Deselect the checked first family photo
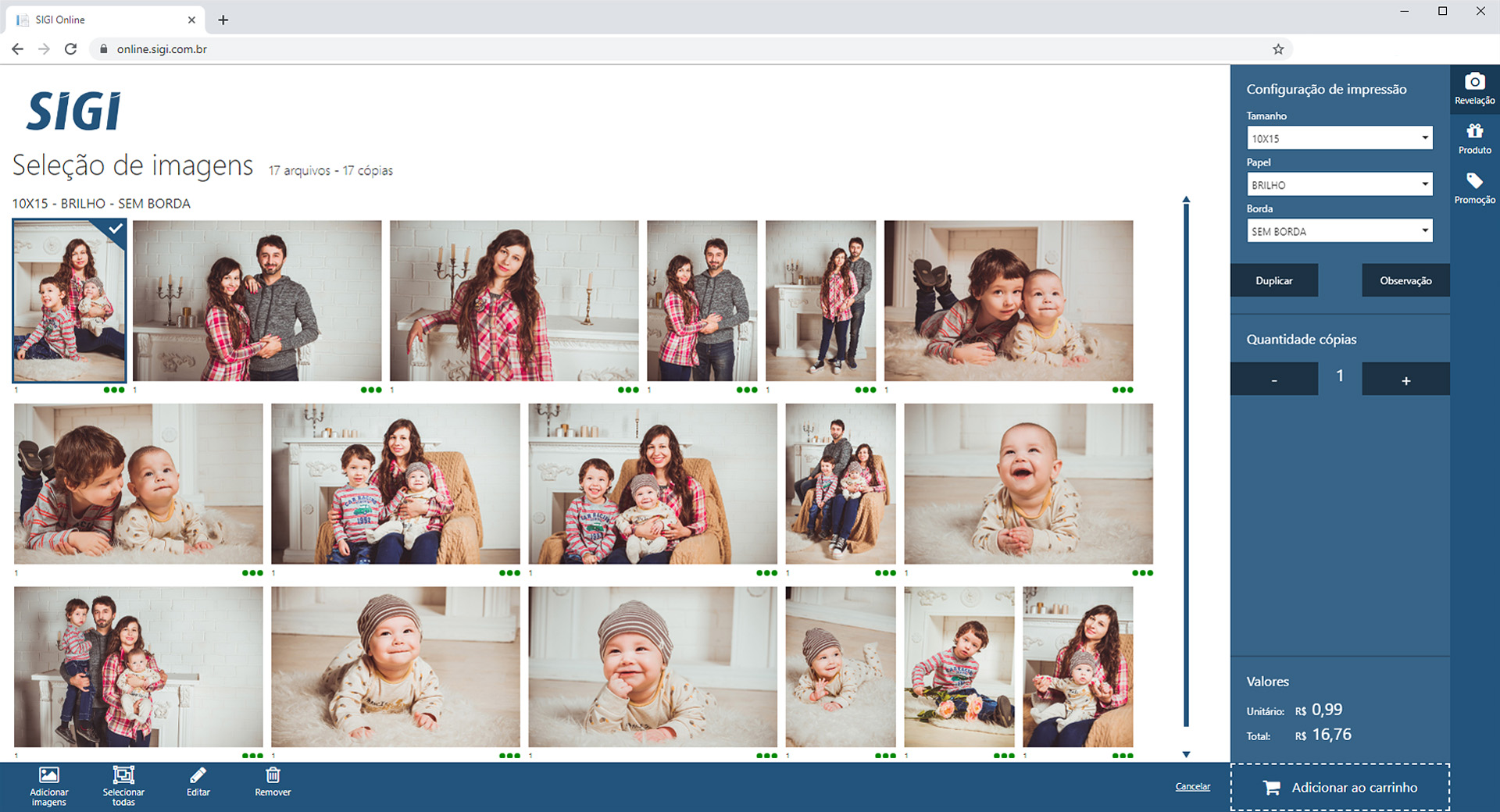 [x=70, y=301]
